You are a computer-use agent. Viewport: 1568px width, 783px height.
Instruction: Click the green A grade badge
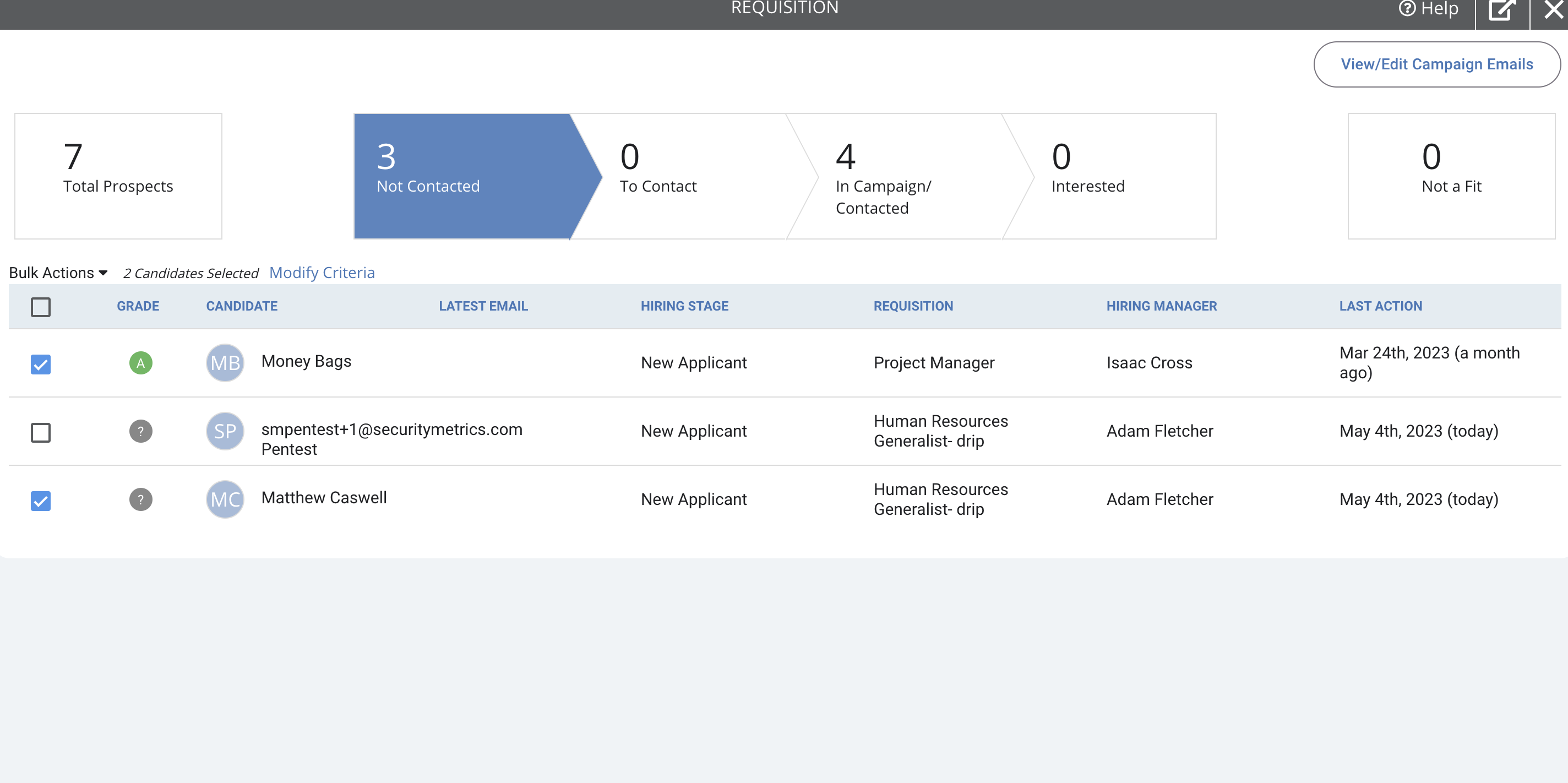(x=140, y=363)
